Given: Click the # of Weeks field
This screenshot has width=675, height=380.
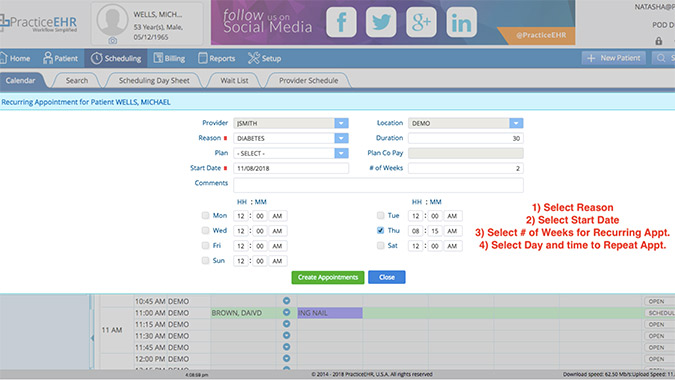Looking at the screenshot, I should pos(466,168).
